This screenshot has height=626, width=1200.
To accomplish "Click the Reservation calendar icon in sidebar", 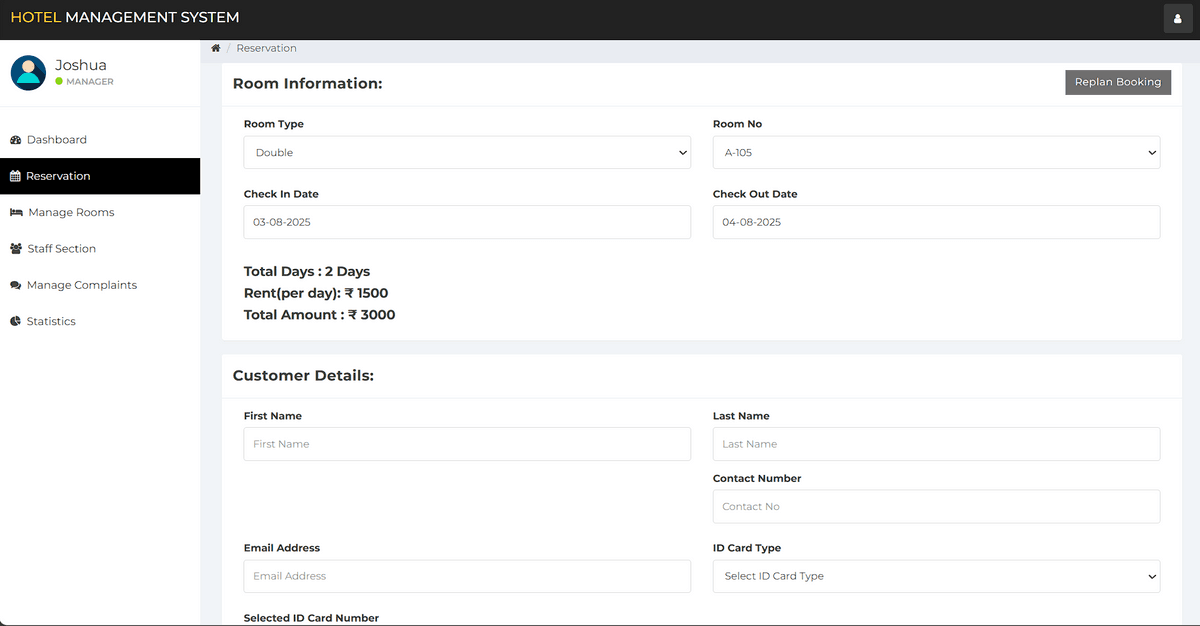I will click(15, 176).
